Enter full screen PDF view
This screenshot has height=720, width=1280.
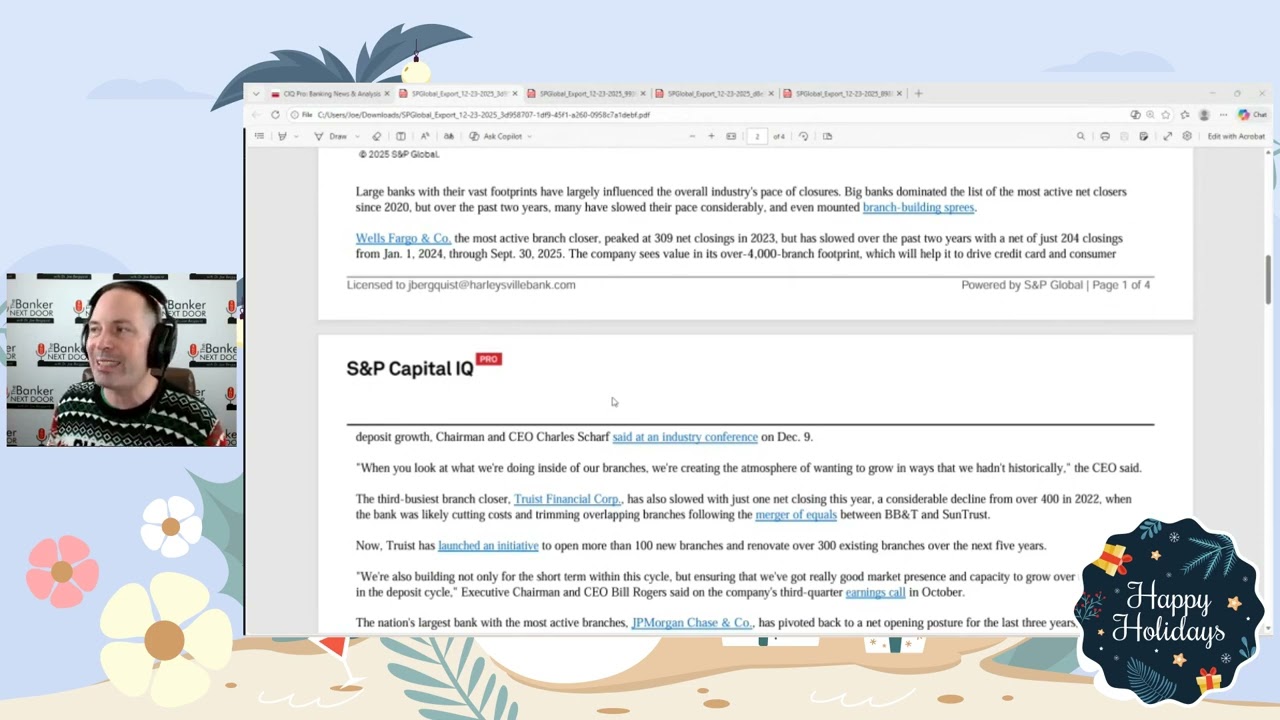[1167, 136]
